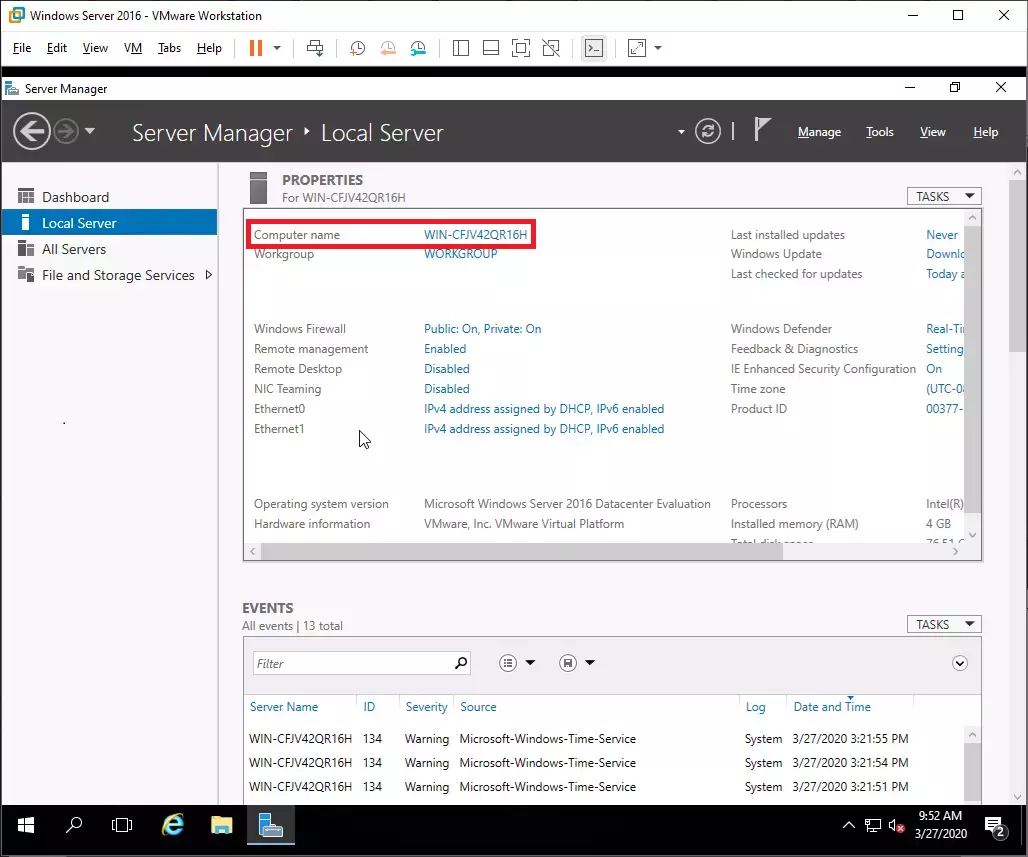Open the Events TASKS dropdown

pos(944,624)
